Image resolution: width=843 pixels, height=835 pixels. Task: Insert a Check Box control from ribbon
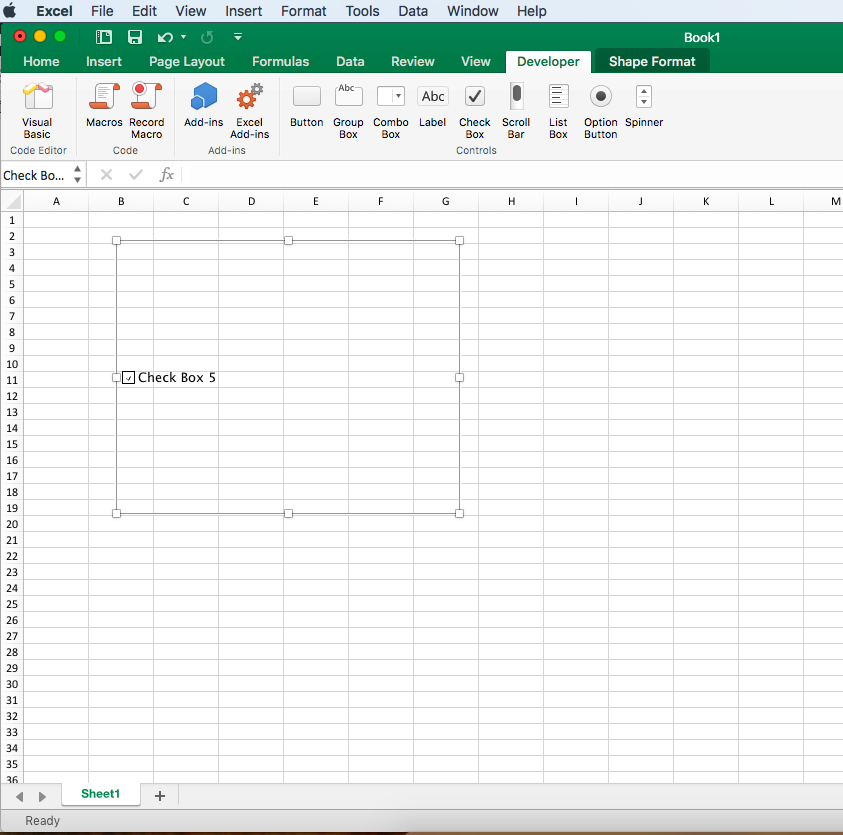475,111
